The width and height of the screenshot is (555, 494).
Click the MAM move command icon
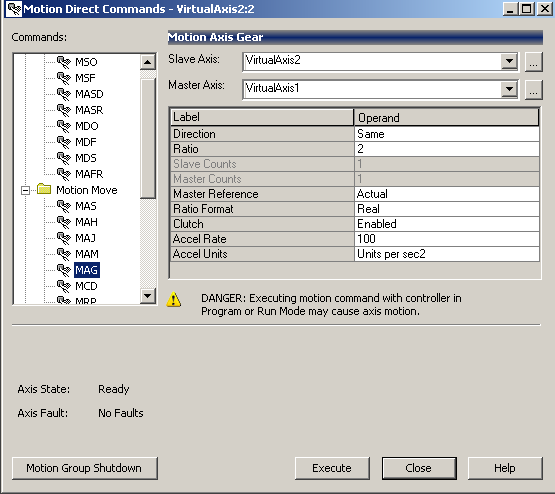click(x=64, y=254)
